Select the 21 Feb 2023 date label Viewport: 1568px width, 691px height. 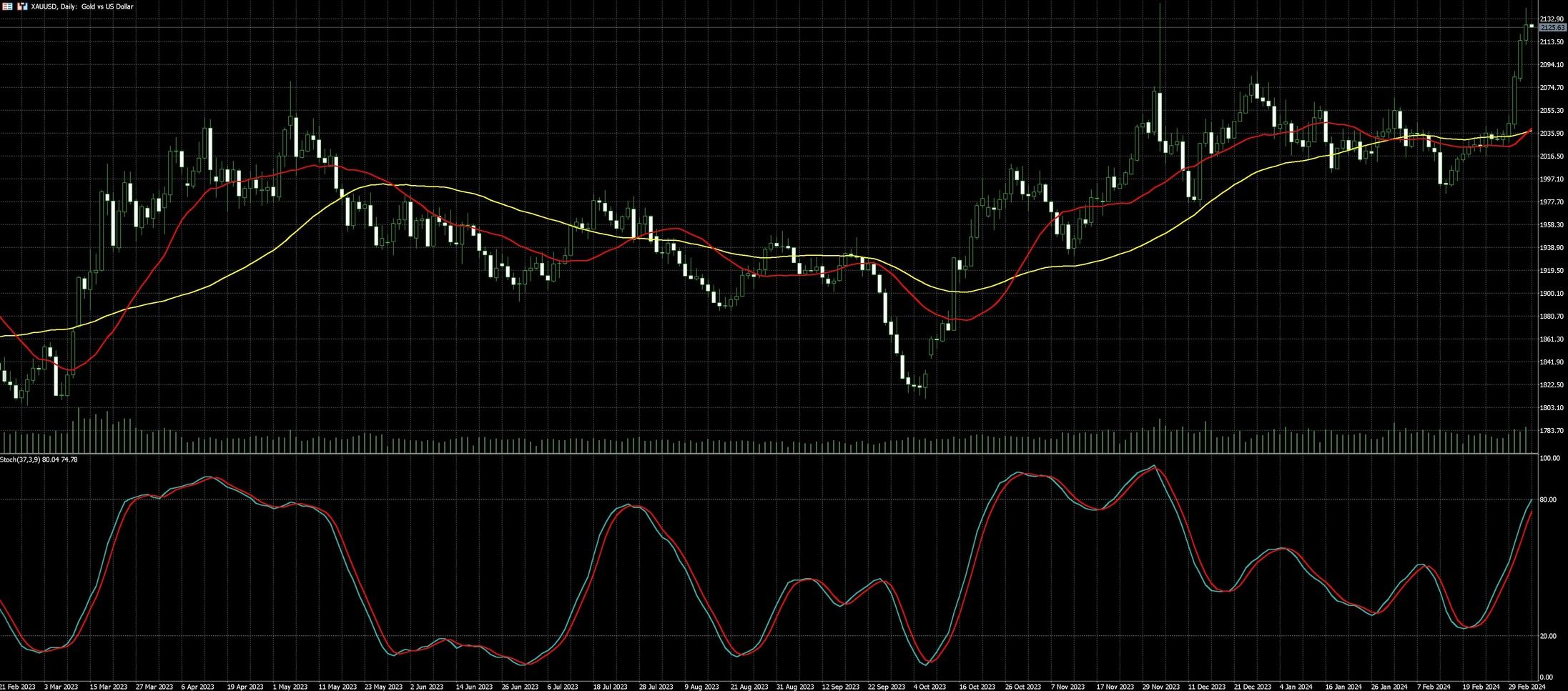18,687
